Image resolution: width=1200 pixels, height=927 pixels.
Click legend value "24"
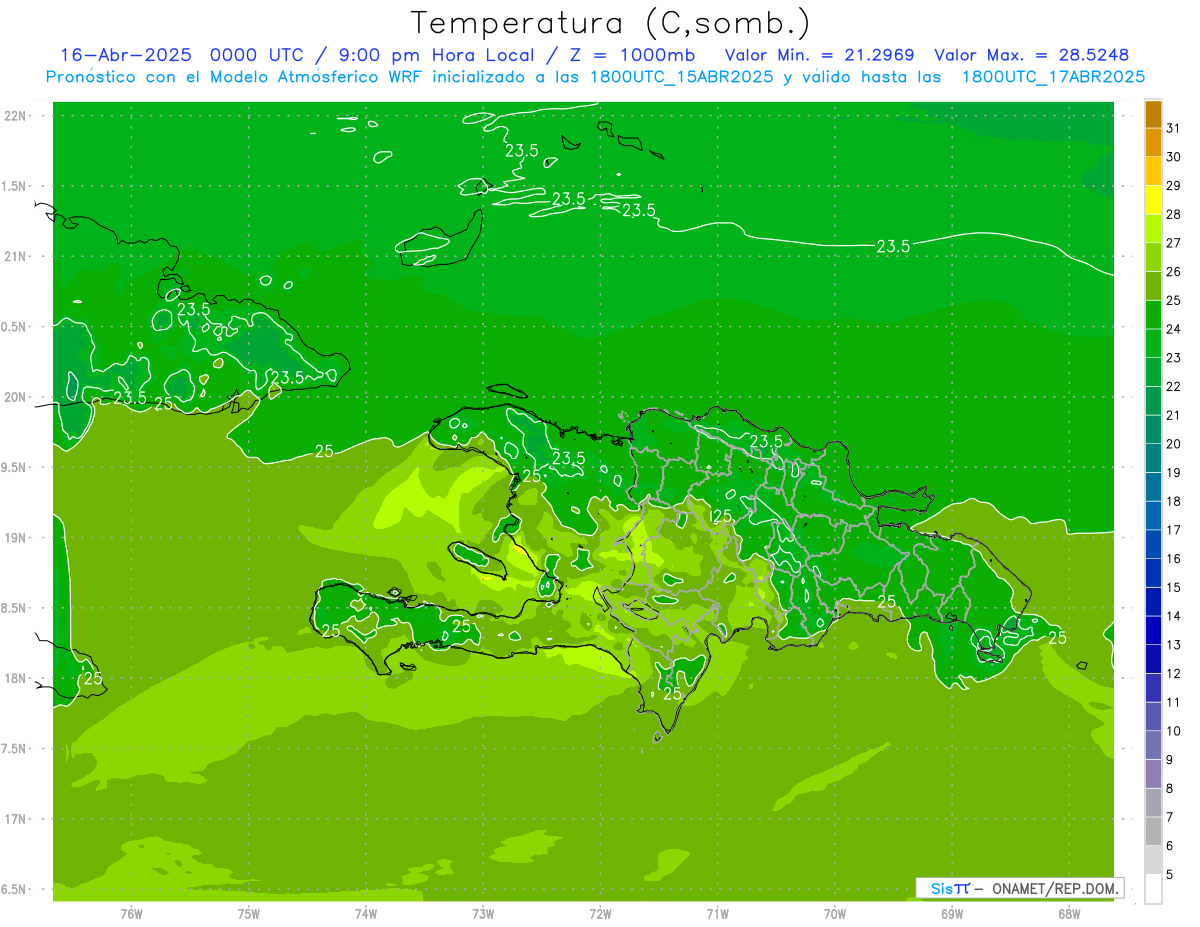pyautogui.click(x=1174, y=329)
